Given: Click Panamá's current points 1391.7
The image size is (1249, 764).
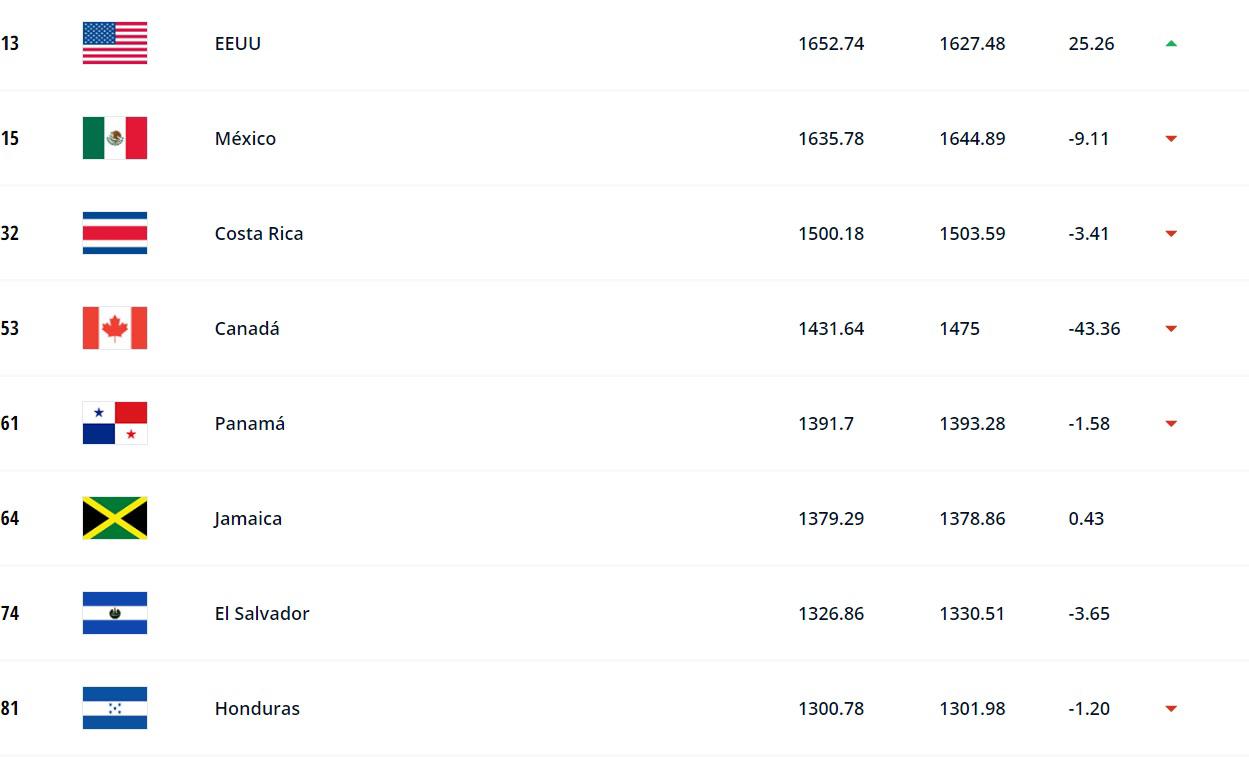Looking at the screenshot, I should pyautogui.click(x=826, y=424).
